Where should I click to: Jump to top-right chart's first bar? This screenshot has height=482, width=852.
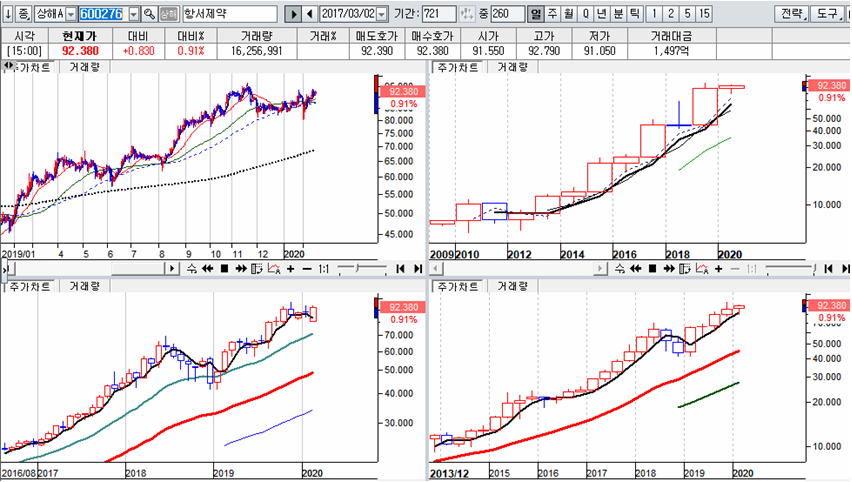[829, 268]
